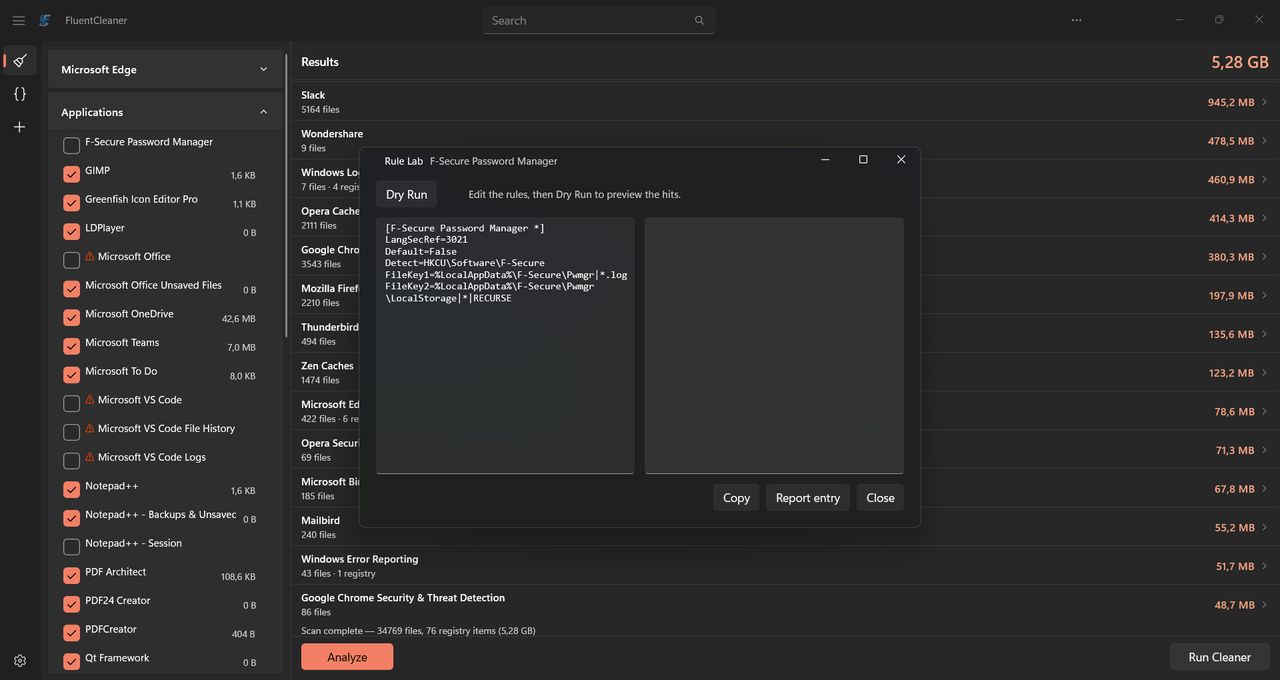Expand the Wondershare result chevron
The image size is (1280, 680).
[x=1265, y=141]
